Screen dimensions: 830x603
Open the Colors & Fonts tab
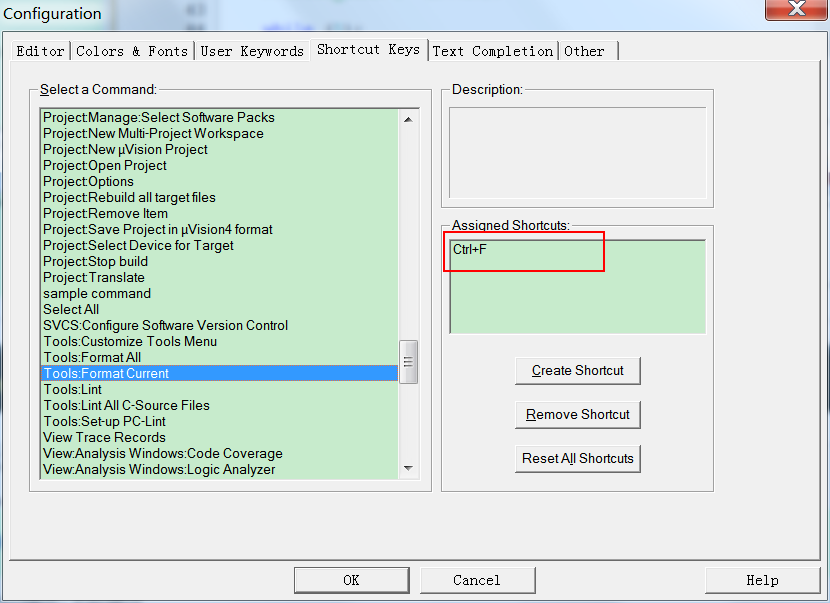point(132,51)
